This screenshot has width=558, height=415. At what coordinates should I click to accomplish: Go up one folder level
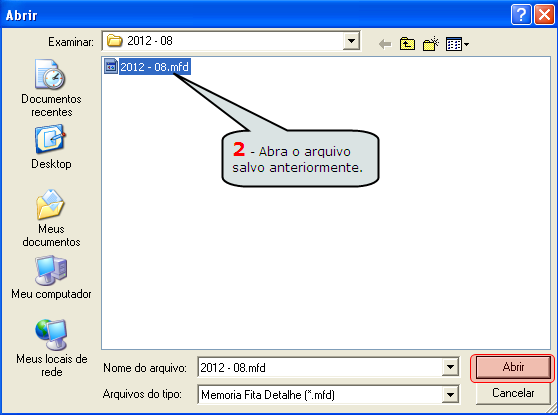point(407,44)
